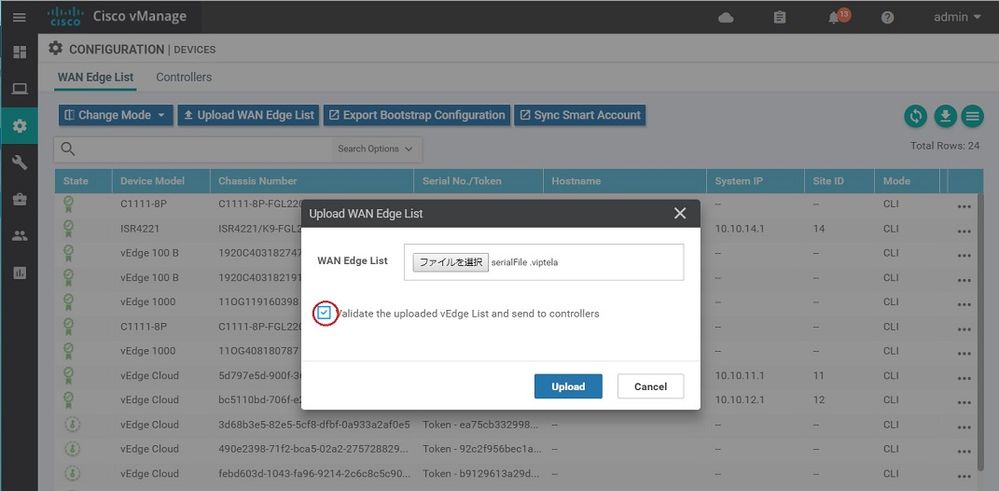Click the refresh table round icon
This screenshot has width=999, height=491.
pyautogui.click(x=916, y=116)
